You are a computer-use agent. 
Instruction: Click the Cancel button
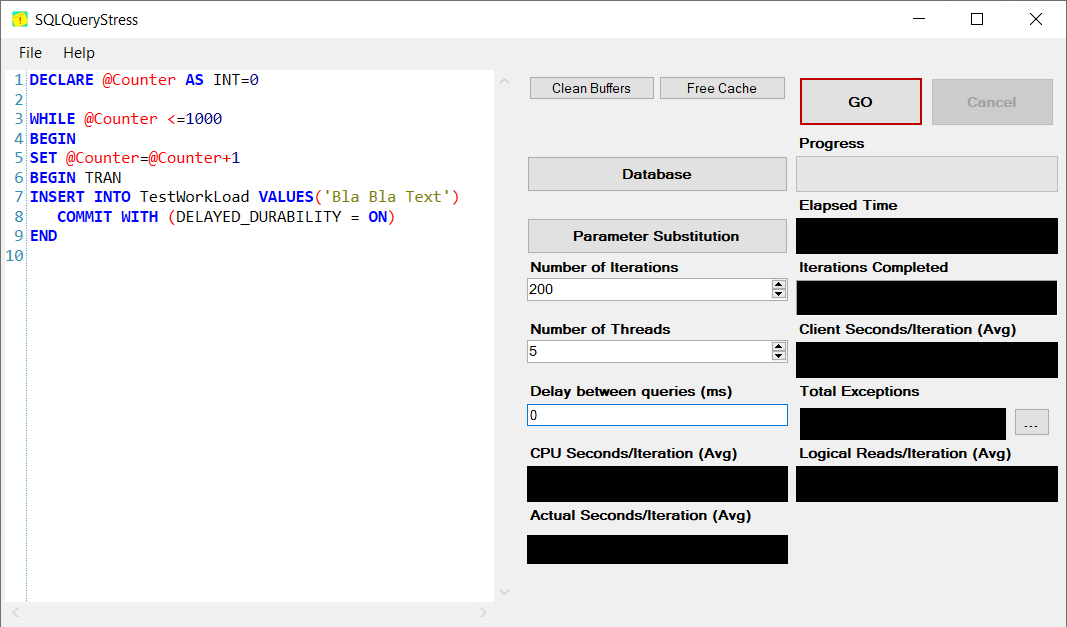(991, 102)
